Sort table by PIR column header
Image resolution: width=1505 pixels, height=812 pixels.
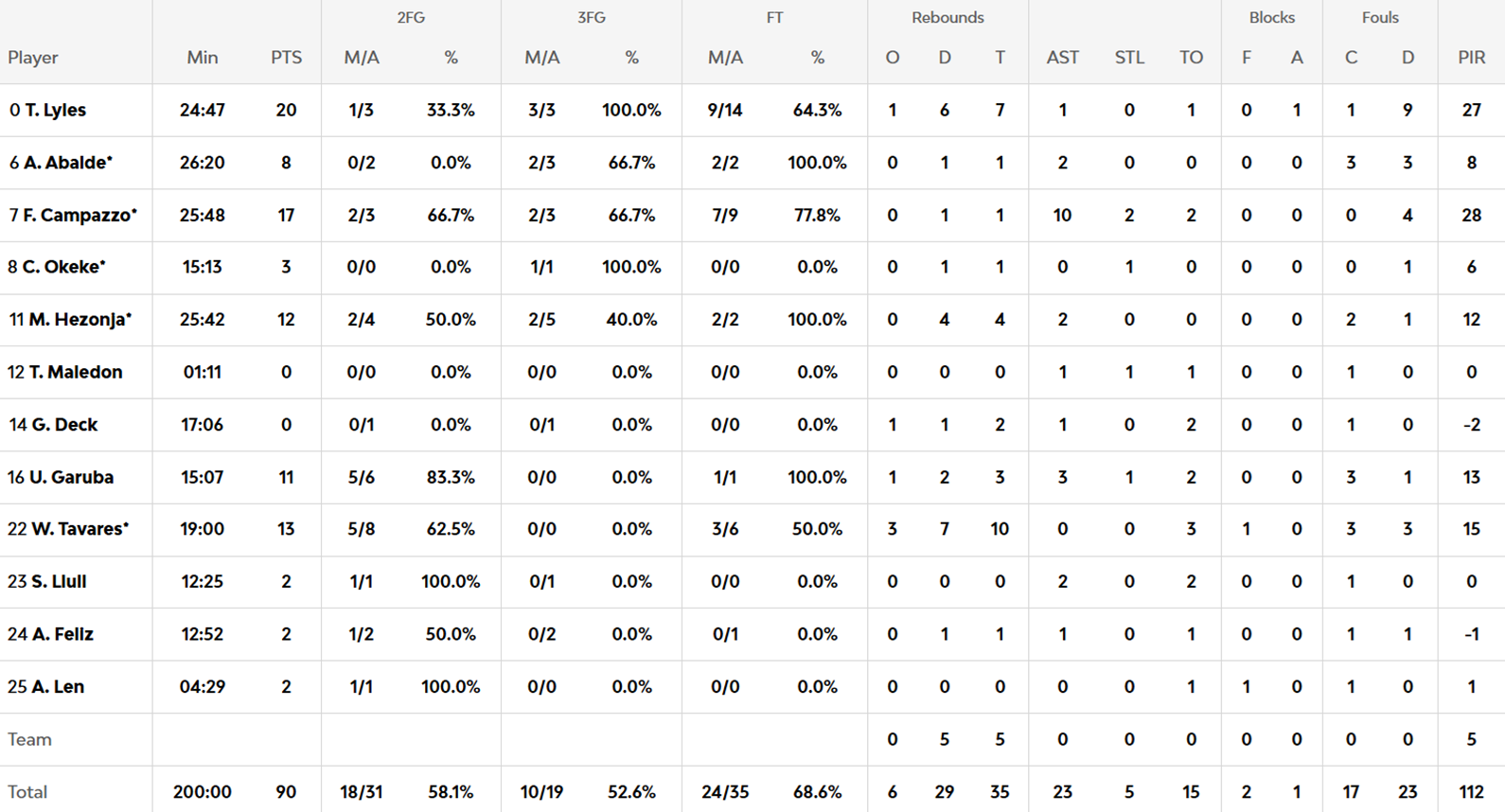(x=1471, y=58)
